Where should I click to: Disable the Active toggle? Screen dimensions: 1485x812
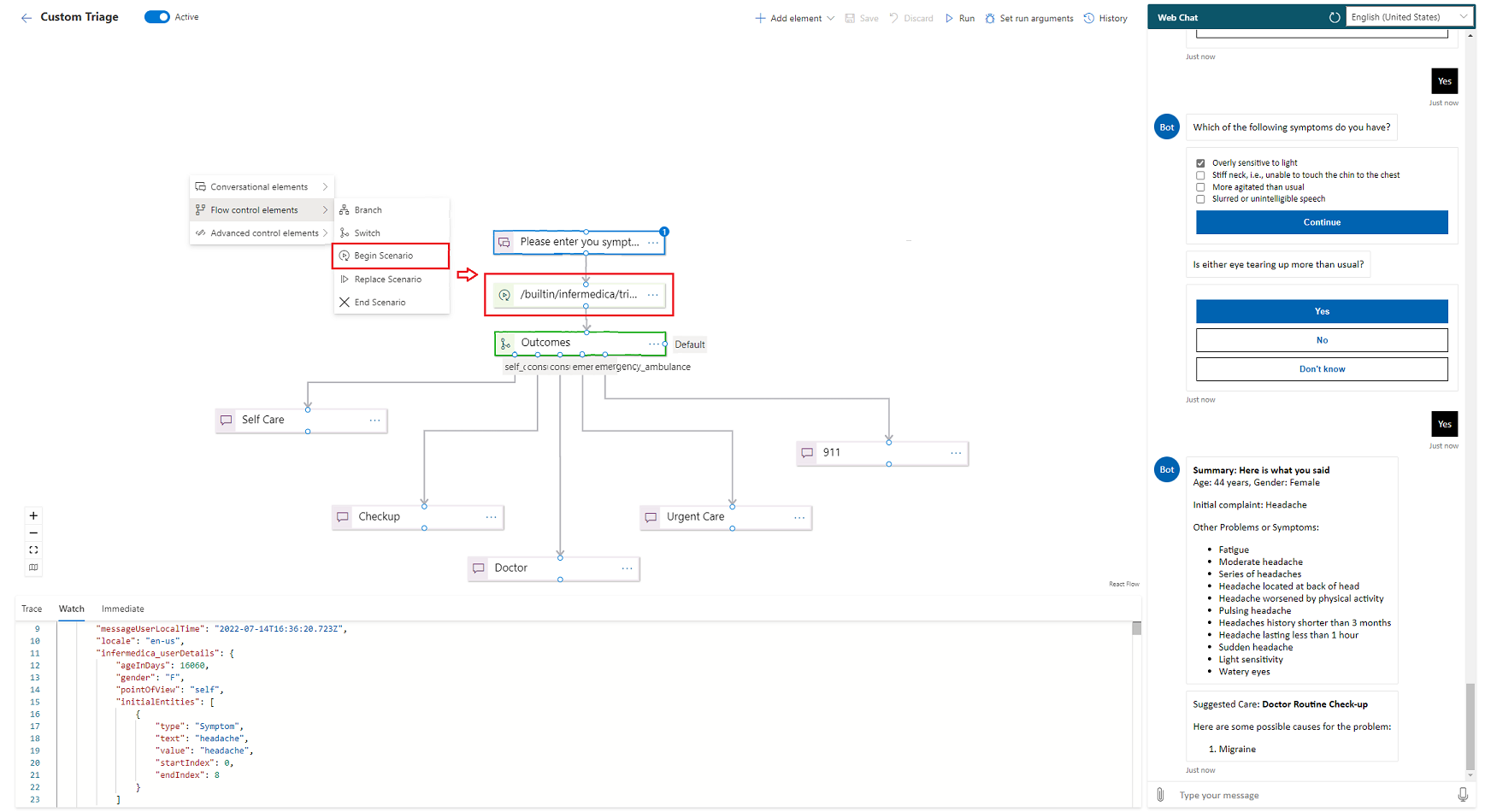click(x=156, y=16)
